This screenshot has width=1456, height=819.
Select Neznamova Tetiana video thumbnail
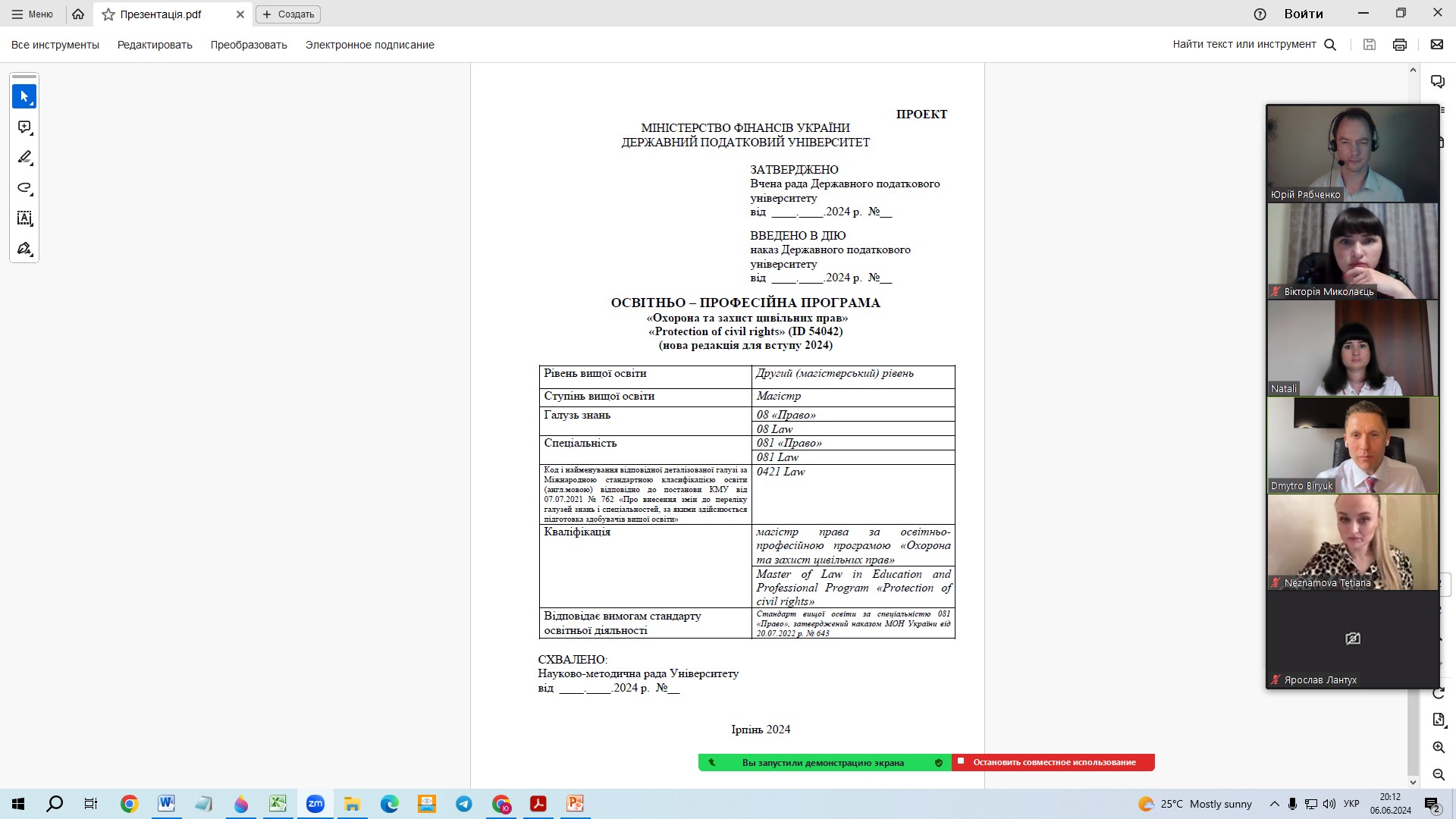click(1353, 542)
